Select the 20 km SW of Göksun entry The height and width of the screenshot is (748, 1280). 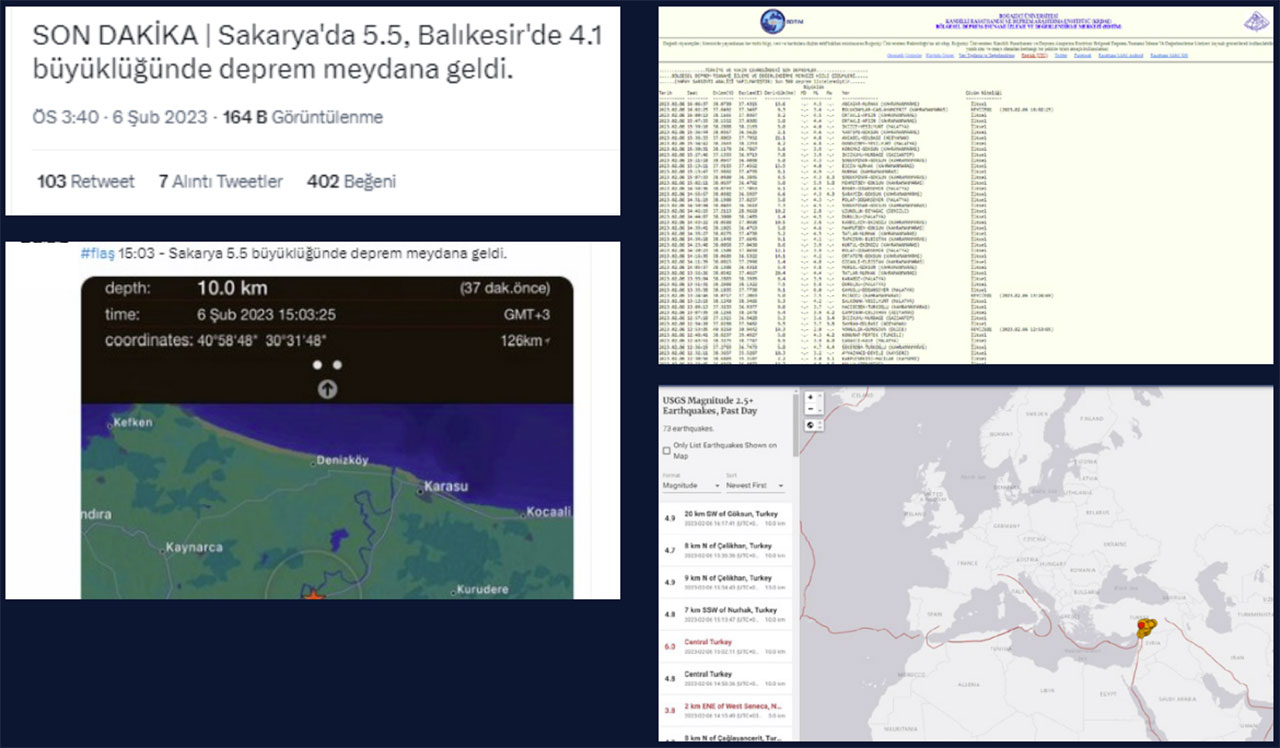coord(727,517)
